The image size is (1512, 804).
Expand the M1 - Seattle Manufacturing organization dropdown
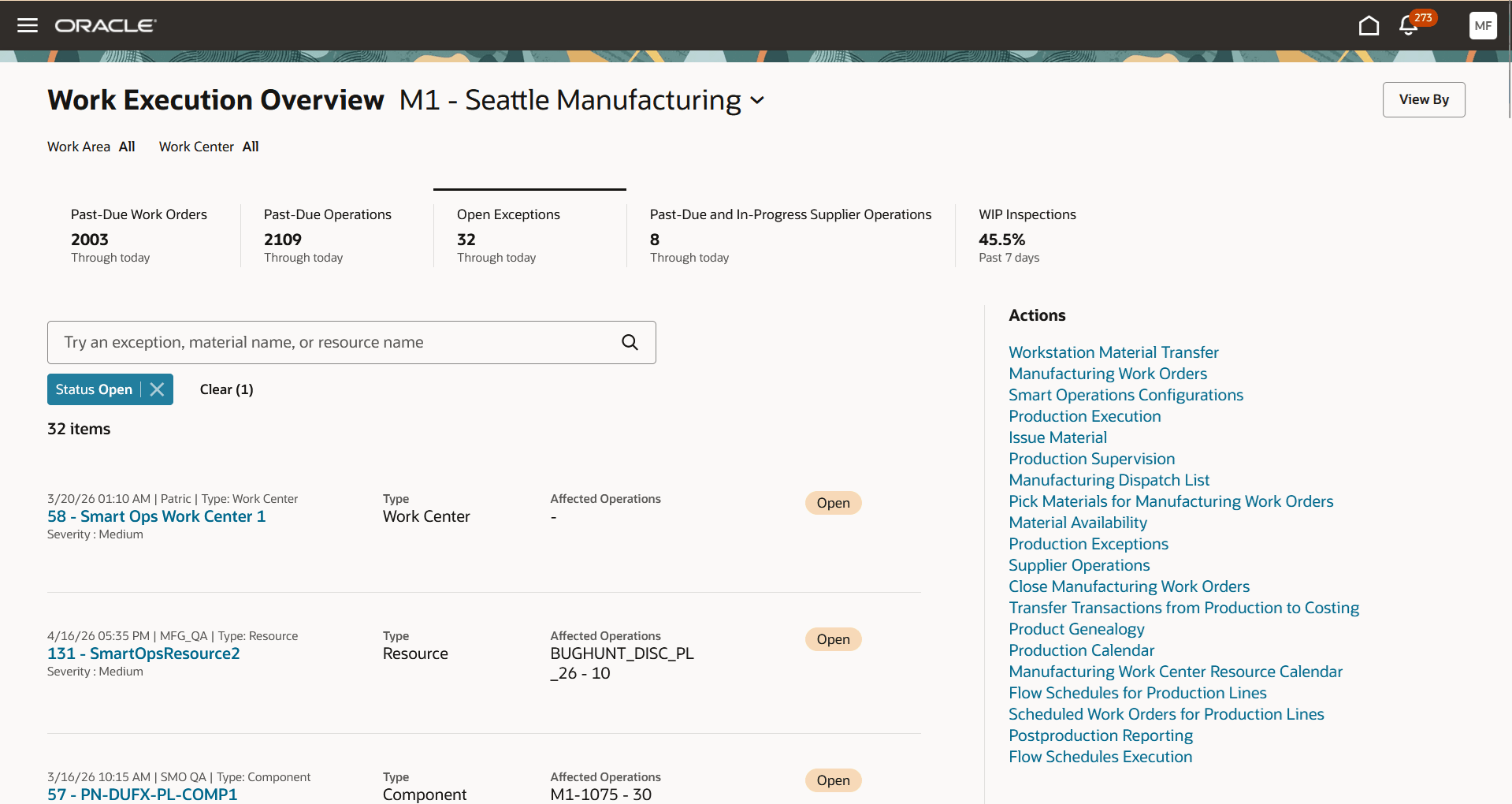point(757,100)
